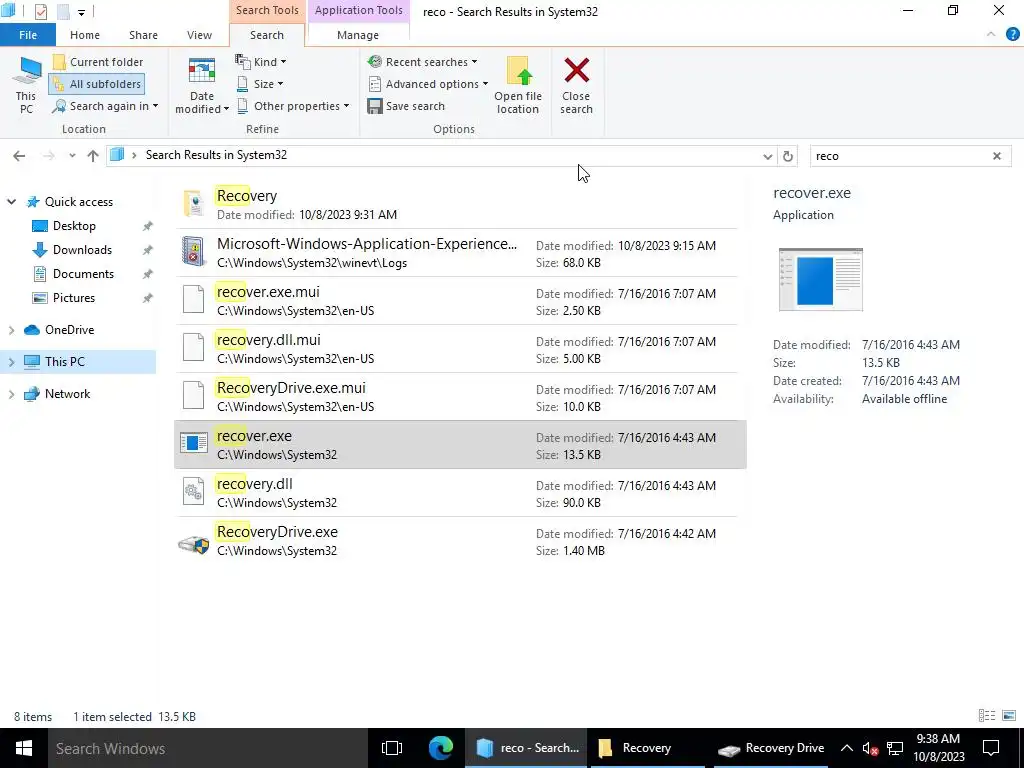Image resolution: width=1024 pixels, height=768 pixels.
Task: Open the Kind filter dropdown
Action: tap(261, 62)
